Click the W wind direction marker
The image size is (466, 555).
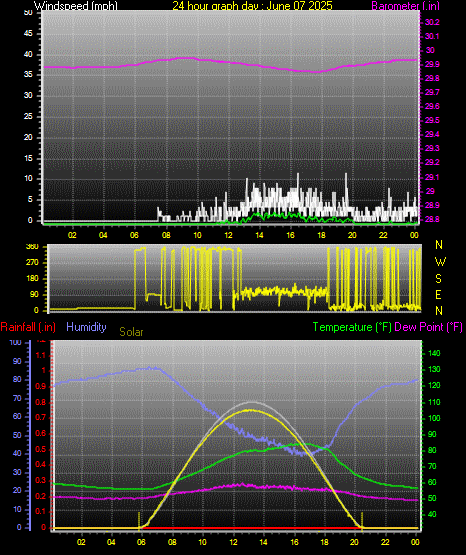click(x=440, y=262)
